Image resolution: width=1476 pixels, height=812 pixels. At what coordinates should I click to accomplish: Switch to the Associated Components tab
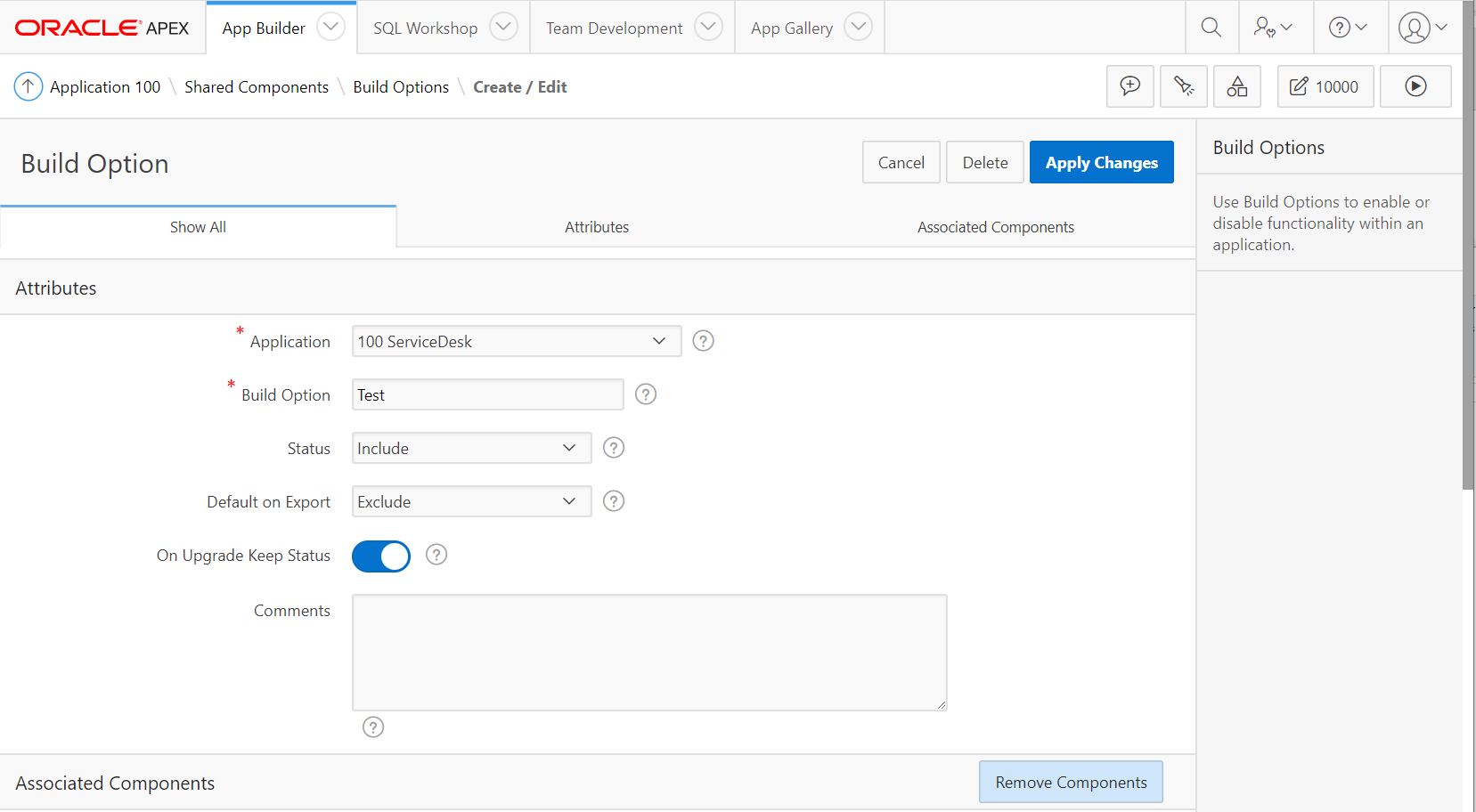[x=995, y=227]
